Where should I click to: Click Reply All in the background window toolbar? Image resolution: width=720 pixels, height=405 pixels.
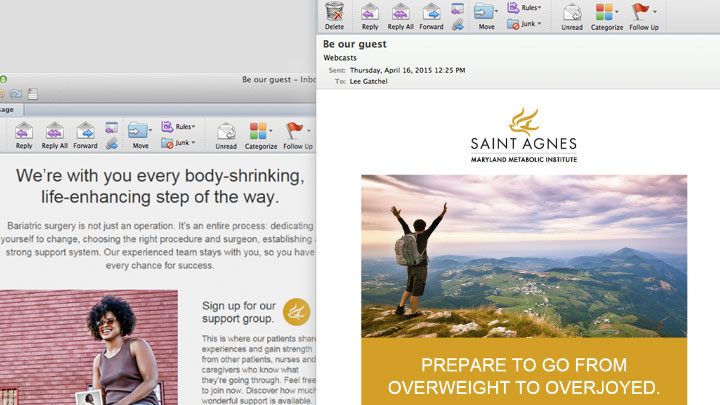pyautogui.click(x=54, y=134)
